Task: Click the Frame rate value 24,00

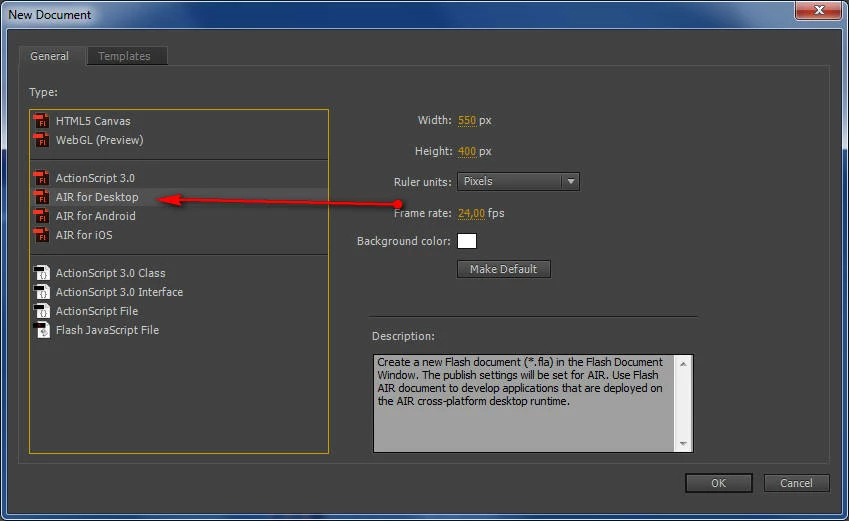Action: (x=471, y=213)
